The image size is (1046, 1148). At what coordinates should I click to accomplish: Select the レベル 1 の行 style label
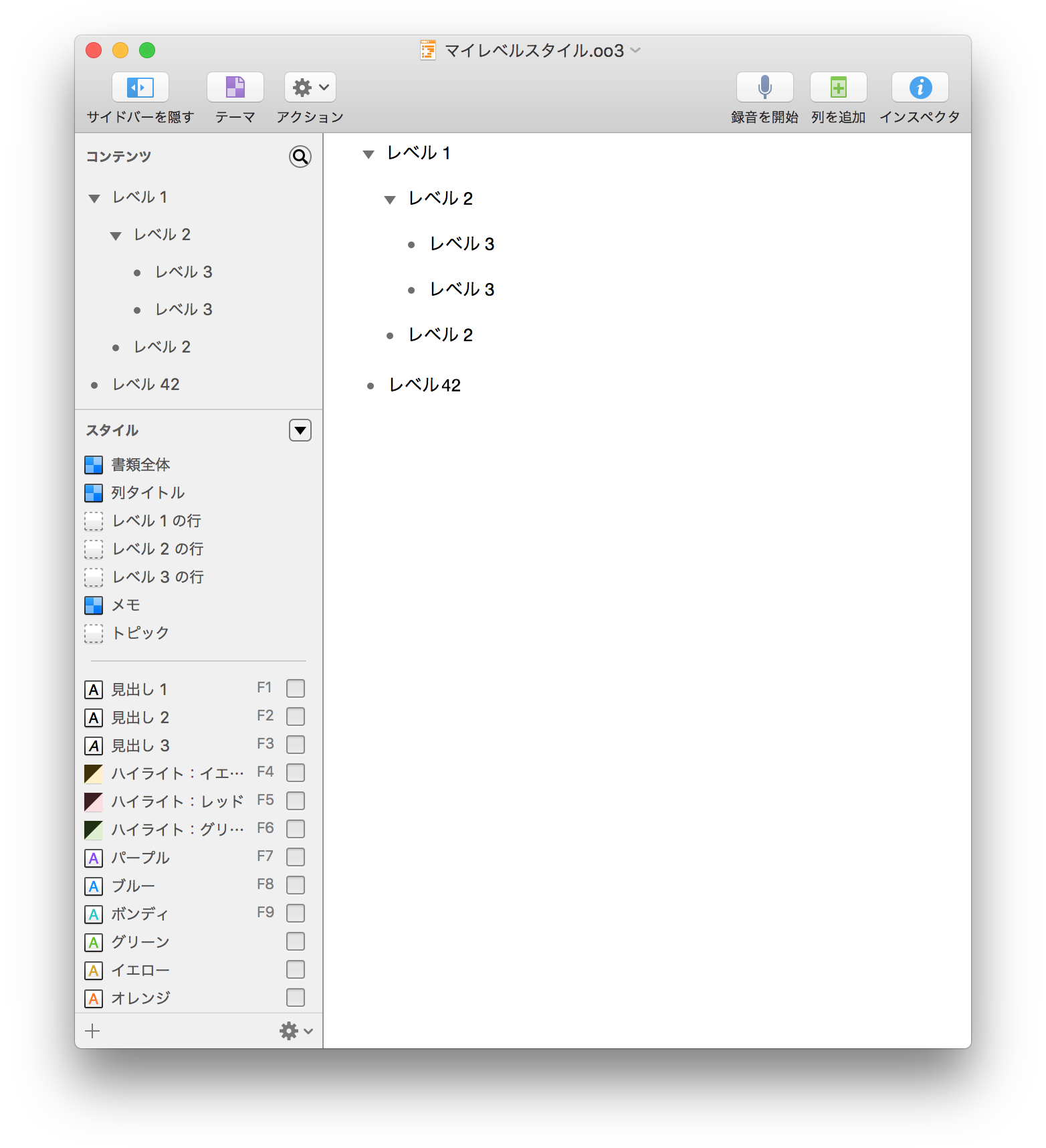pos(156,521)
